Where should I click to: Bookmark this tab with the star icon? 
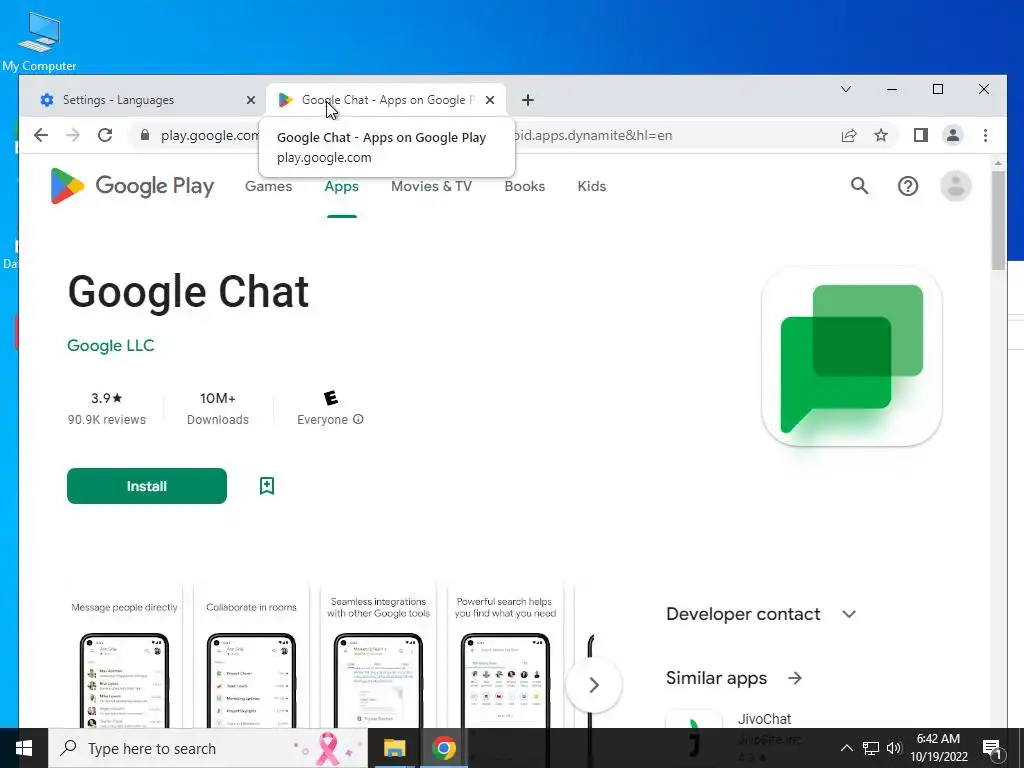pyautogui.click(x=881, y=135)
